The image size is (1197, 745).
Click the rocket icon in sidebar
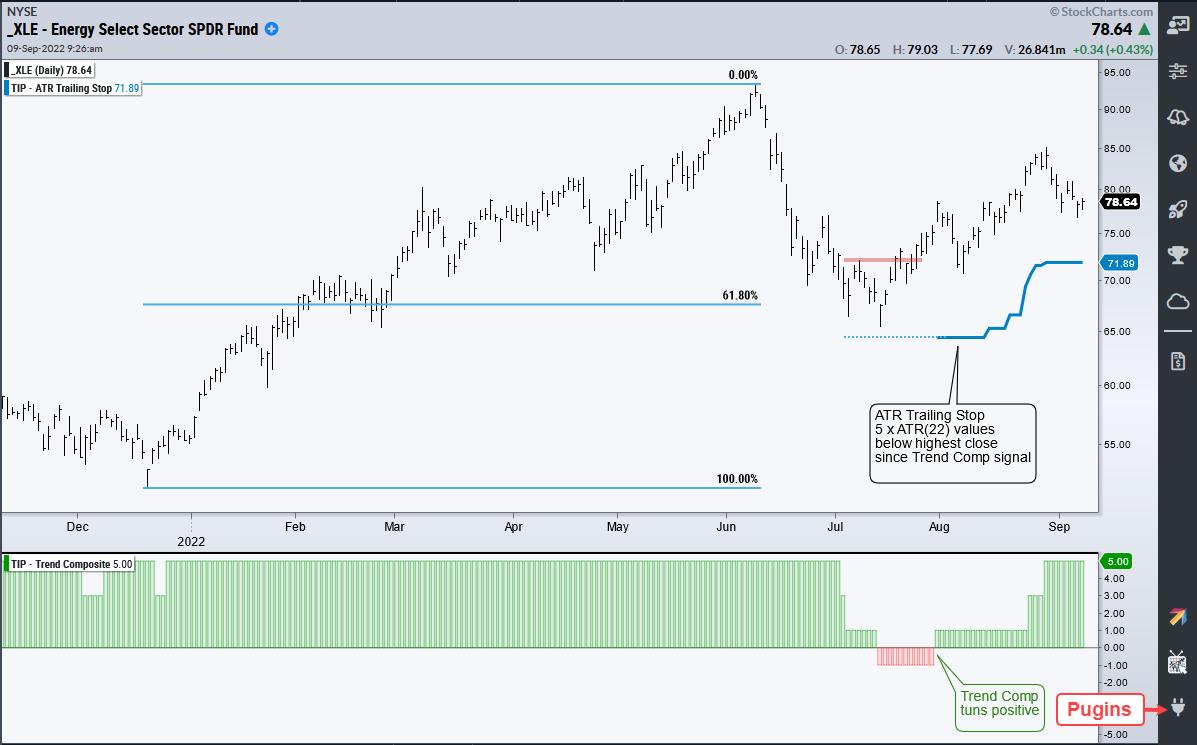pos(1177,208)
